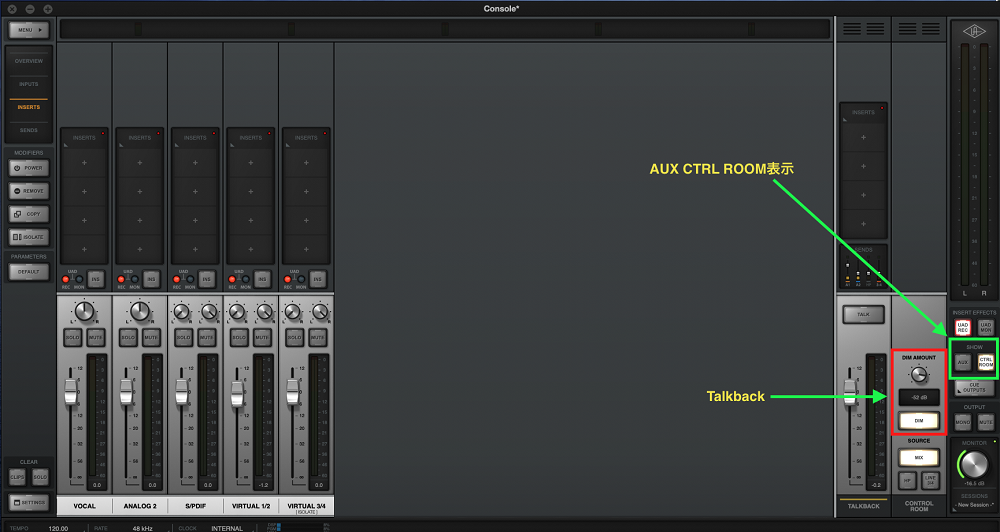Screen dimensions: 1000x532
Task: Mute the VIRTUAL 1/2 channel
Action: click(262, 337)
